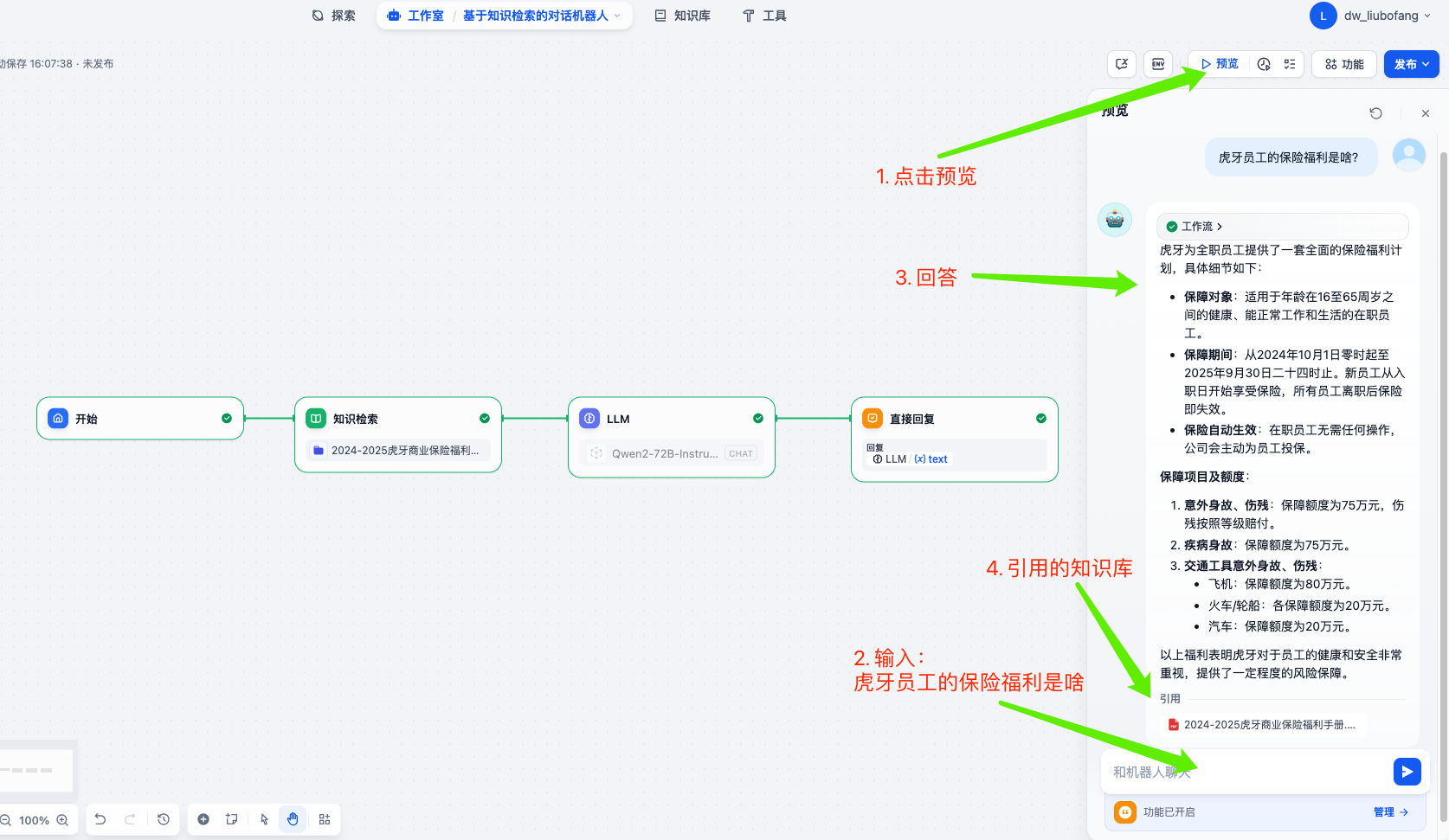
Task: Expand the 发布 publish dropdown
Action: [x=1411, y=64]
